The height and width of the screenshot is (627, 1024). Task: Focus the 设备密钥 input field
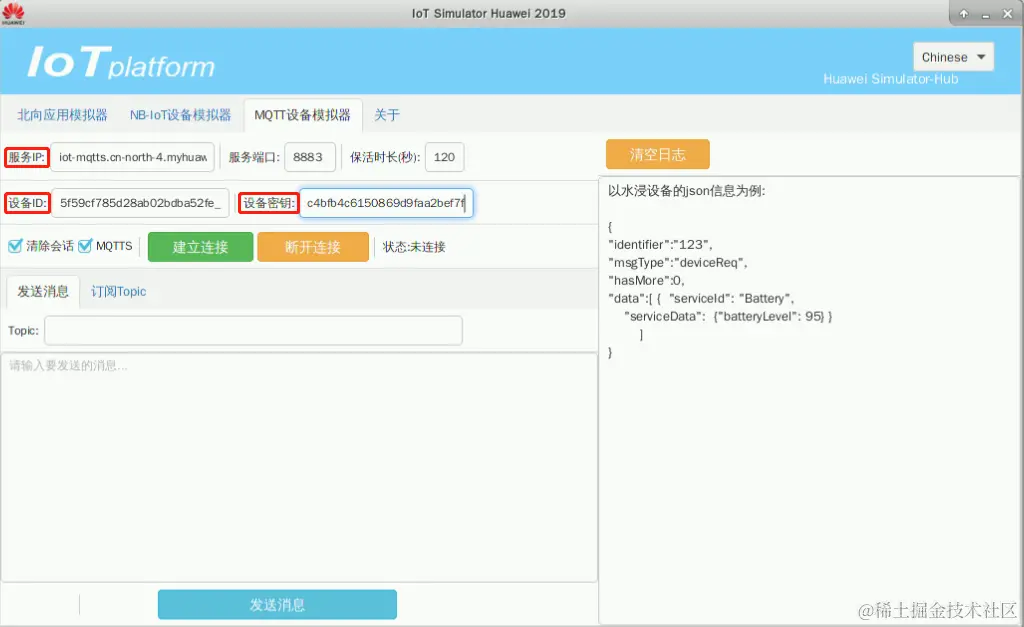coord(386,202)
